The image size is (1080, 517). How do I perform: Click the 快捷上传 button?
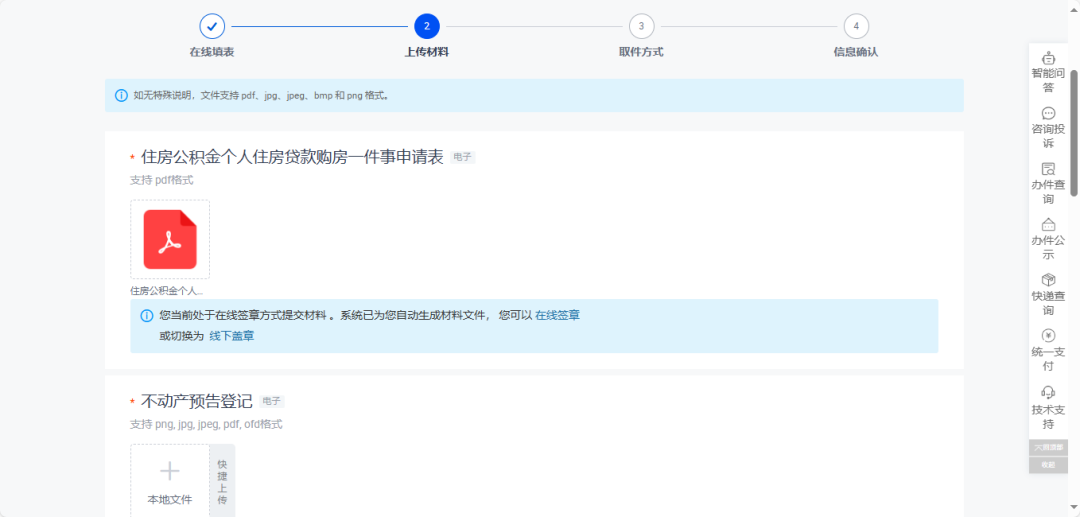click(x=222, y=481)
